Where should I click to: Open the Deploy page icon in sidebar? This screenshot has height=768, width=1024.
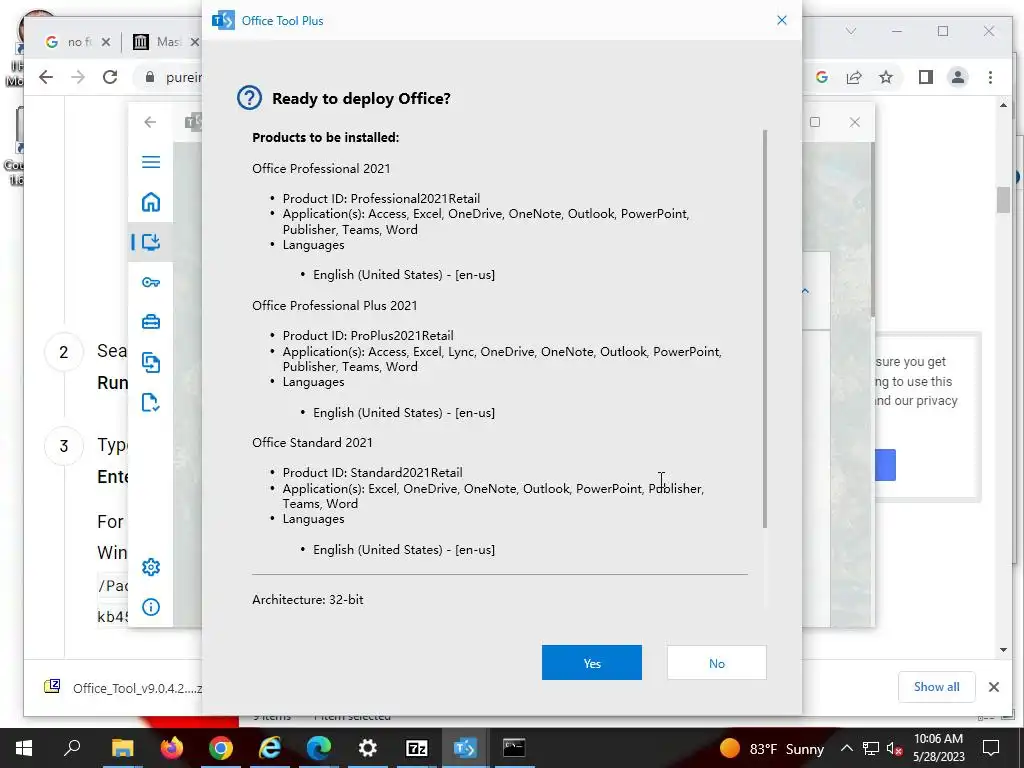[x=151, y=242]
